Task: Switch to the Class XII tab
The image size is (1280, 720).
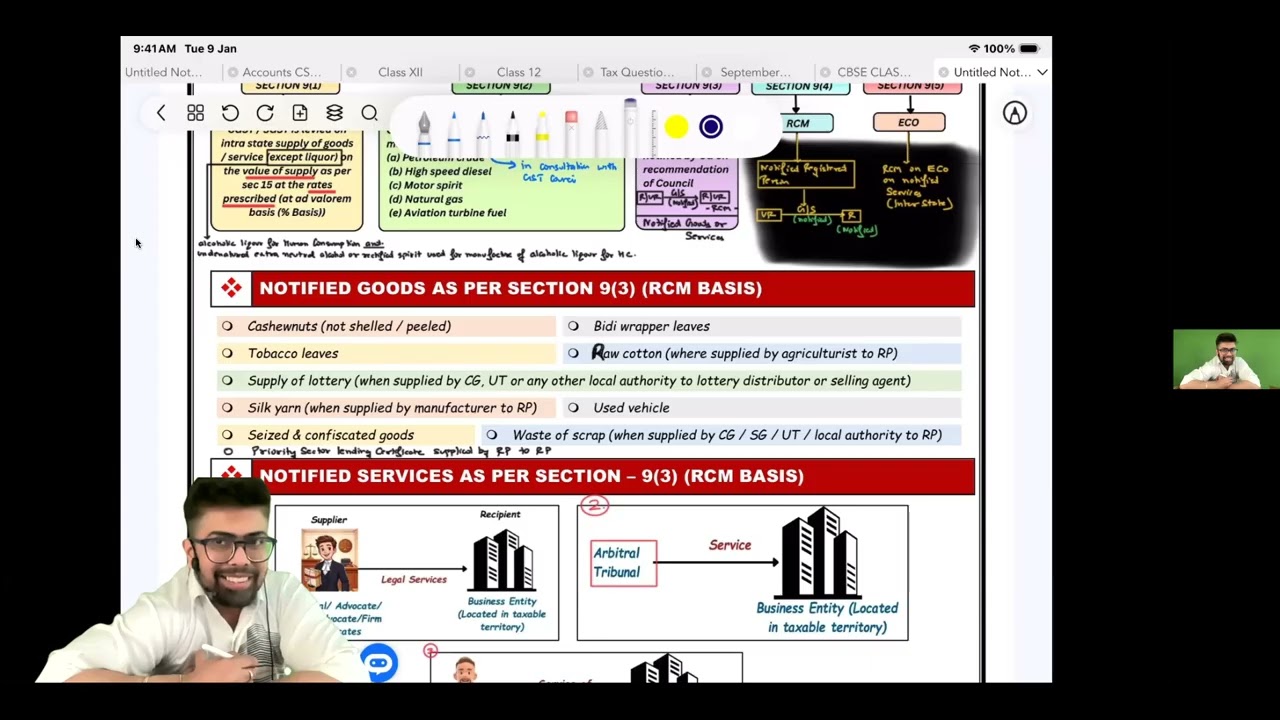Action: point(400,72)
